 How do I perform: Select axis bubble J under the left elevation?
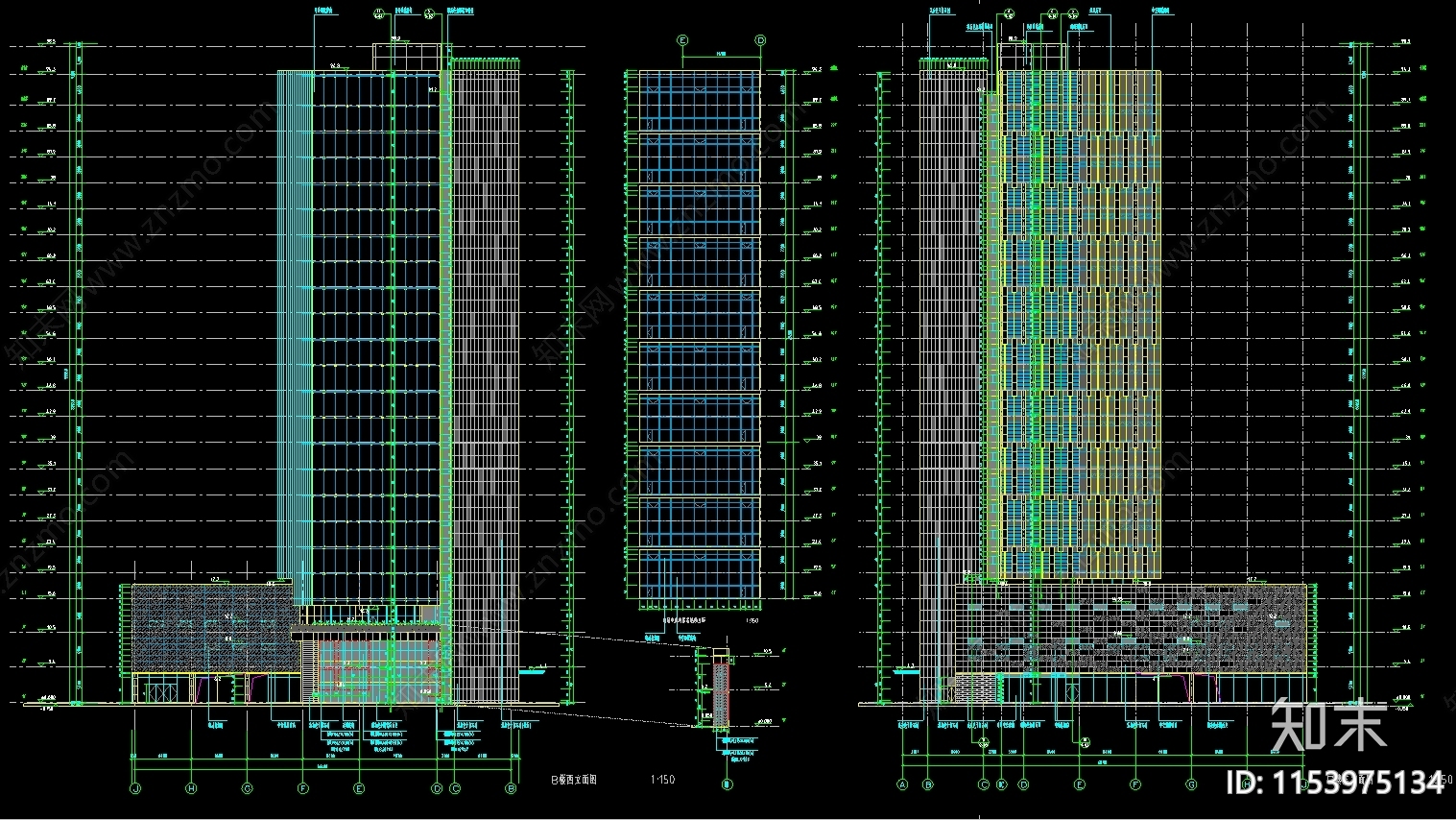coord(135,789)
